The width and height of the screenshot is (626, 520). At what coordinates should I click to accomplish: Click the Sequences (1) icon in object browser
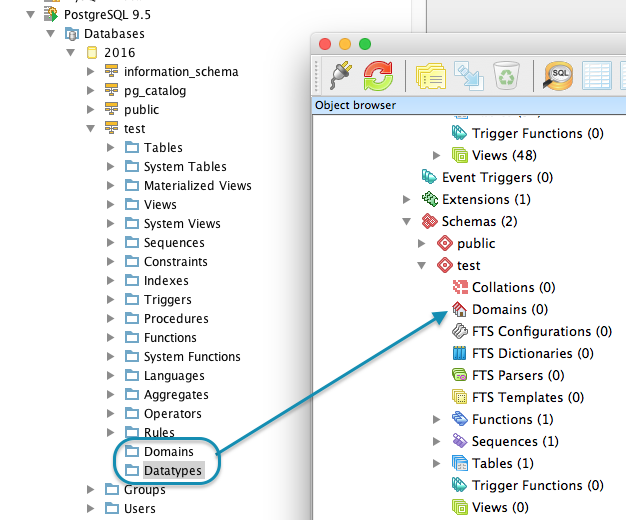pyautogui.click(x=460, y=441)
